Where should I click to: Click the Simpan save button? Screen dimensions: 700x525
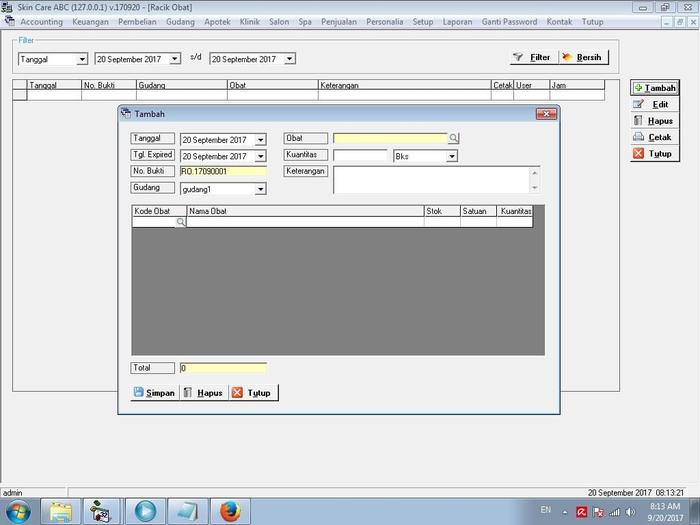pyautogui.click(x=154, y=393)
